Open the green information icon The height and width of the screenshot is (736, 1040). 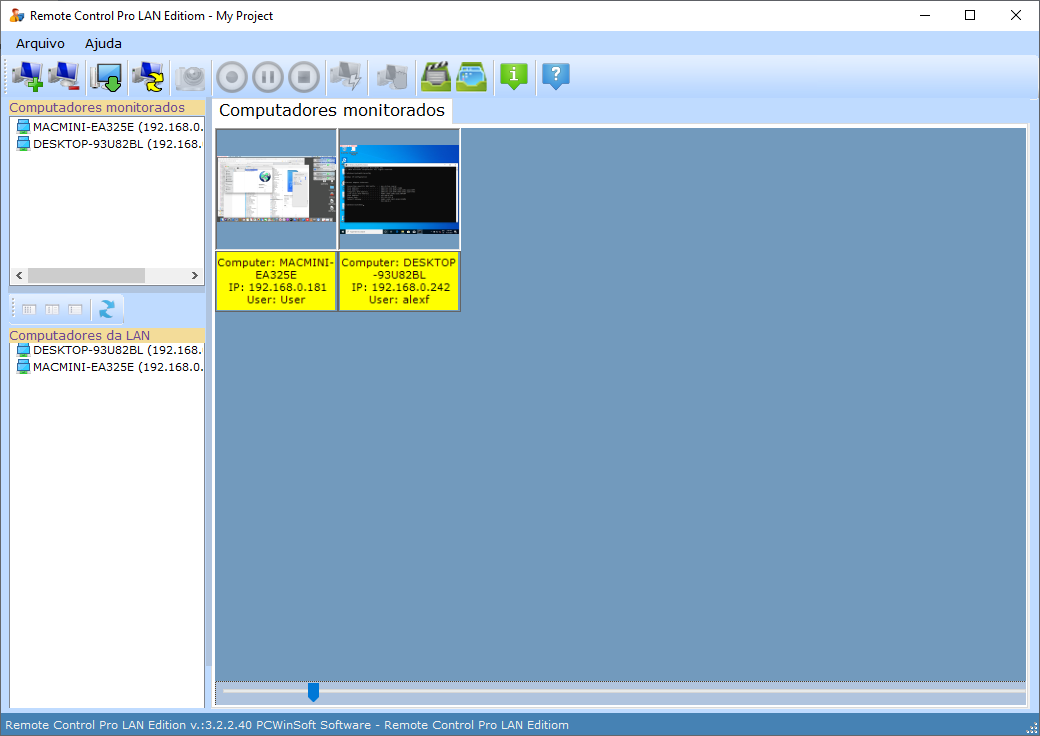click(x=513, y=76)
